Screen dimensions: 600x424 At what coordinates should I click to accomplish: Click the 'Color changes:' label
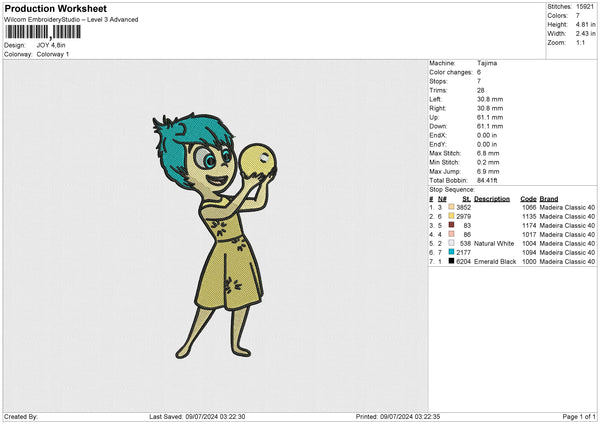(451, 72)
